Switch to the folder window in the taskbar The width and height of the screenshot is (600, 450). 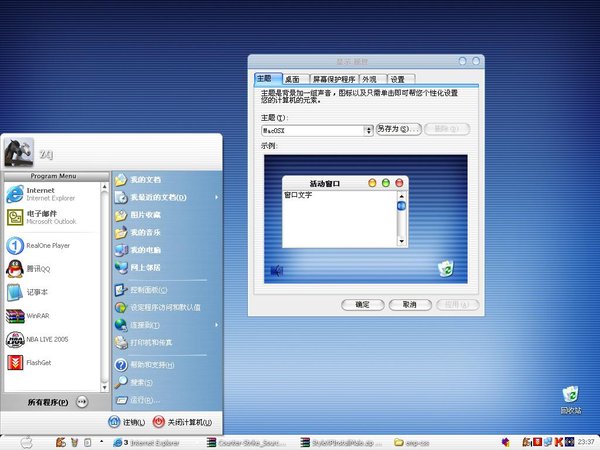(x=411, y=443)
